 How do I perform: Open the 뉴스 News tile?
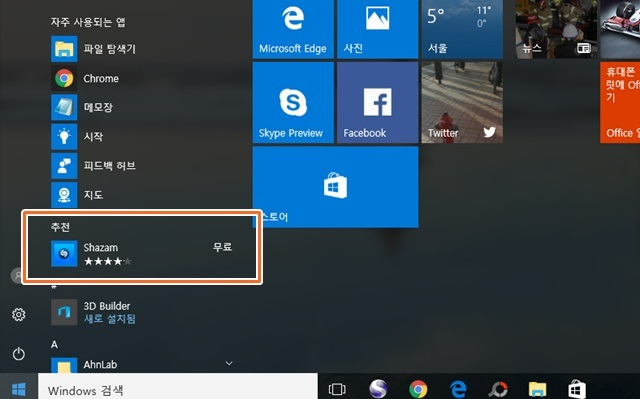coord(556,29)
